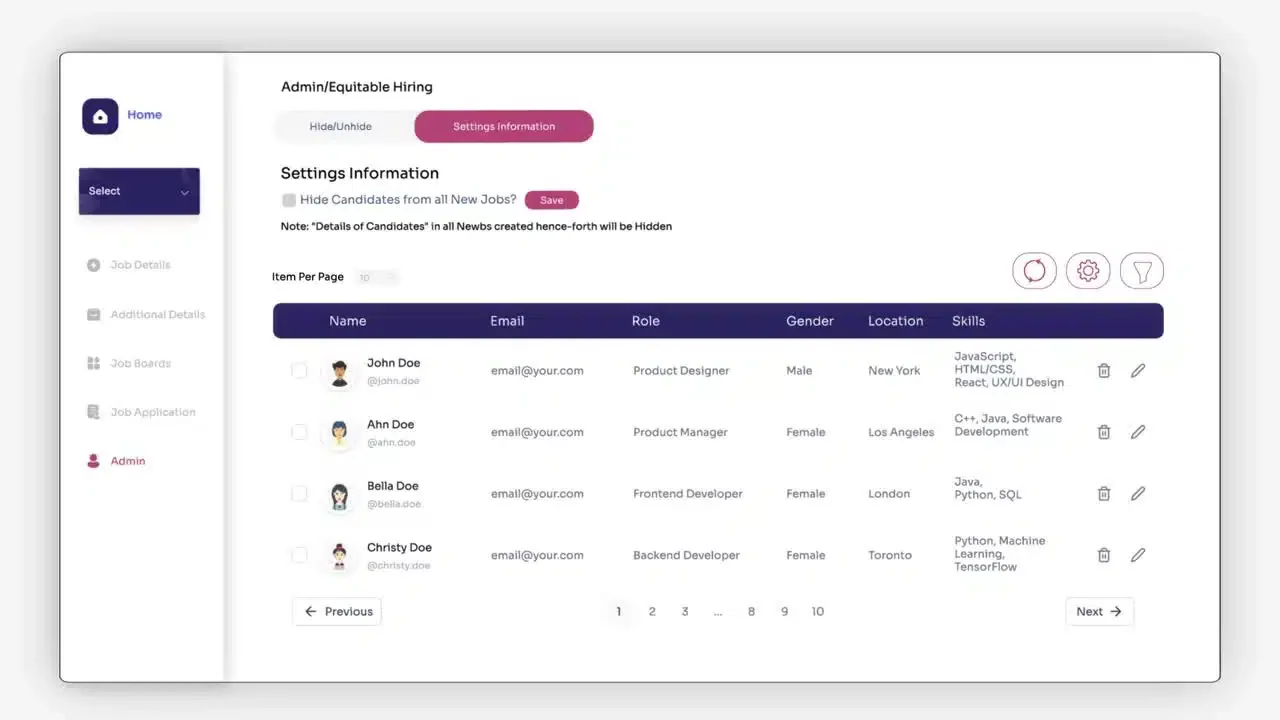Click the Job Boards grid icon

[94, 363]
